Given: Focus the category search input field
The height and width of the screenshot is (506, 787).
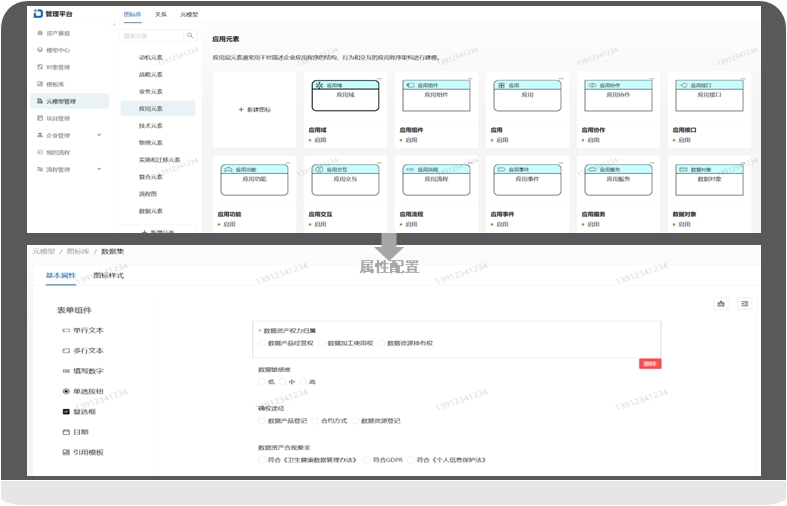Looking at the screenshot, I should pyautogui.click(x=151, y=36).
